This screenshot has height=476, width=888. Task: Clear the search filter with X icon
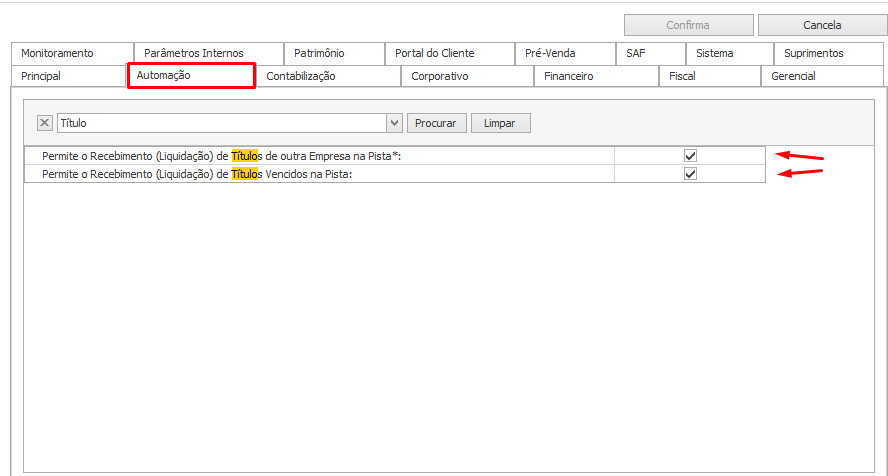[x=45, y=123]
